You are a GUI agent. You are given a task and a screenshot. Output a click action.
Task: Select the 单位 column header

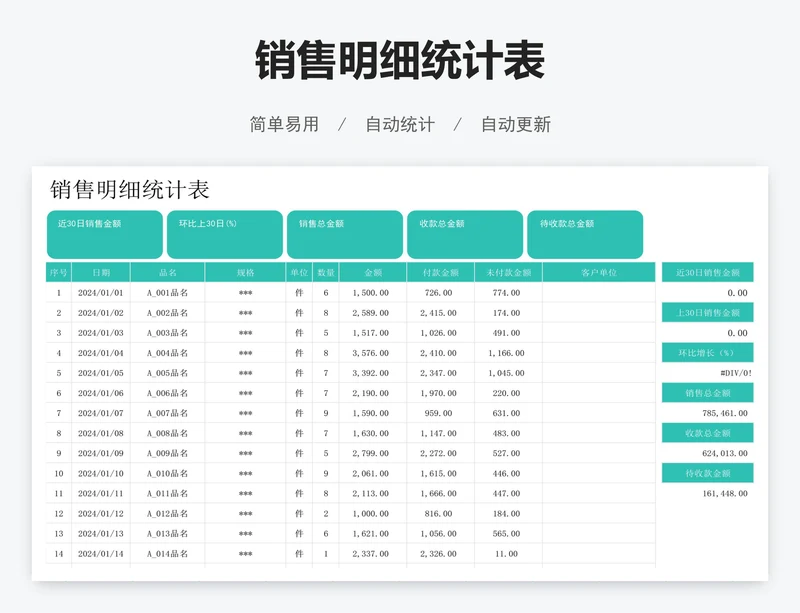pyautogui.click(x=299, y=273)
